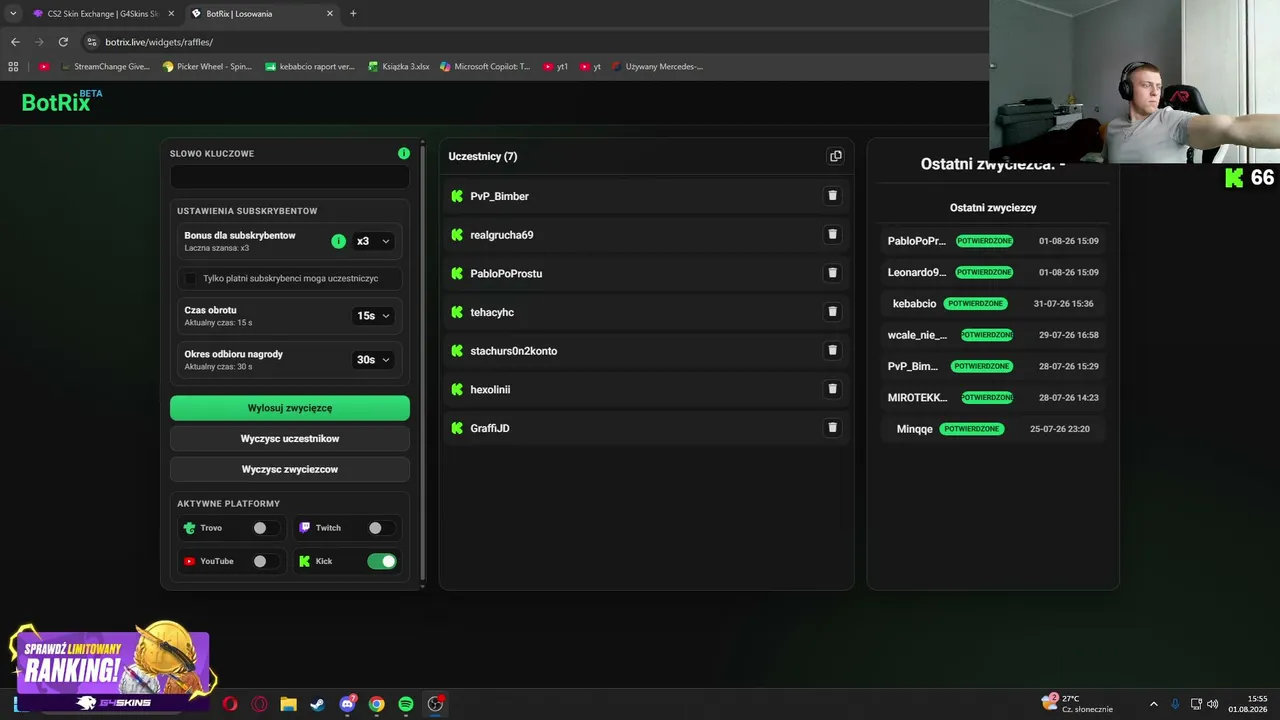Click winner date 31-07-26 15:36
Screen dimensions: 1280x720
pos(1063,304)
